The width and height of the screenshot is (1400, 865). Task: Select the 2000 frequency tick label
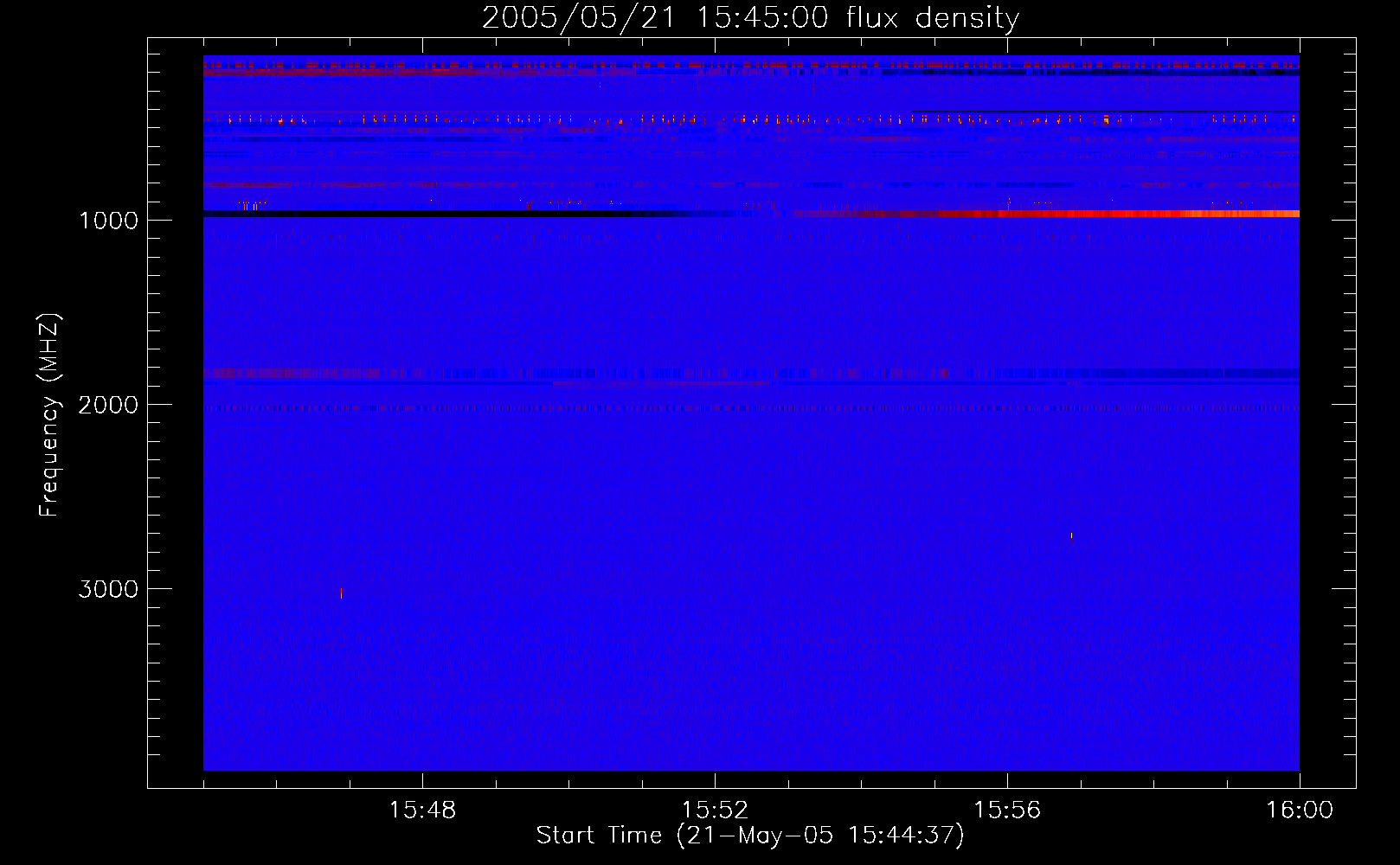108,405
